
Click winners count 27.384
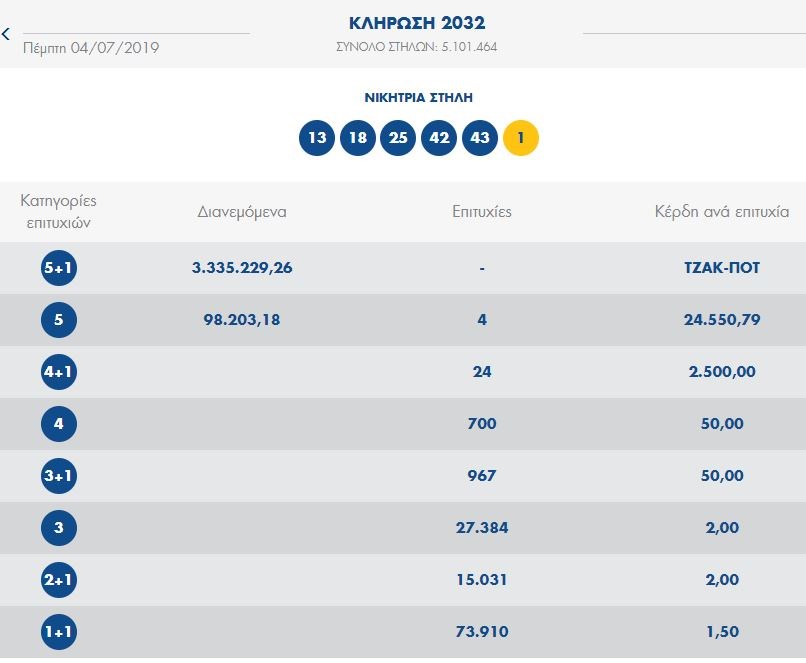point(482,527)
